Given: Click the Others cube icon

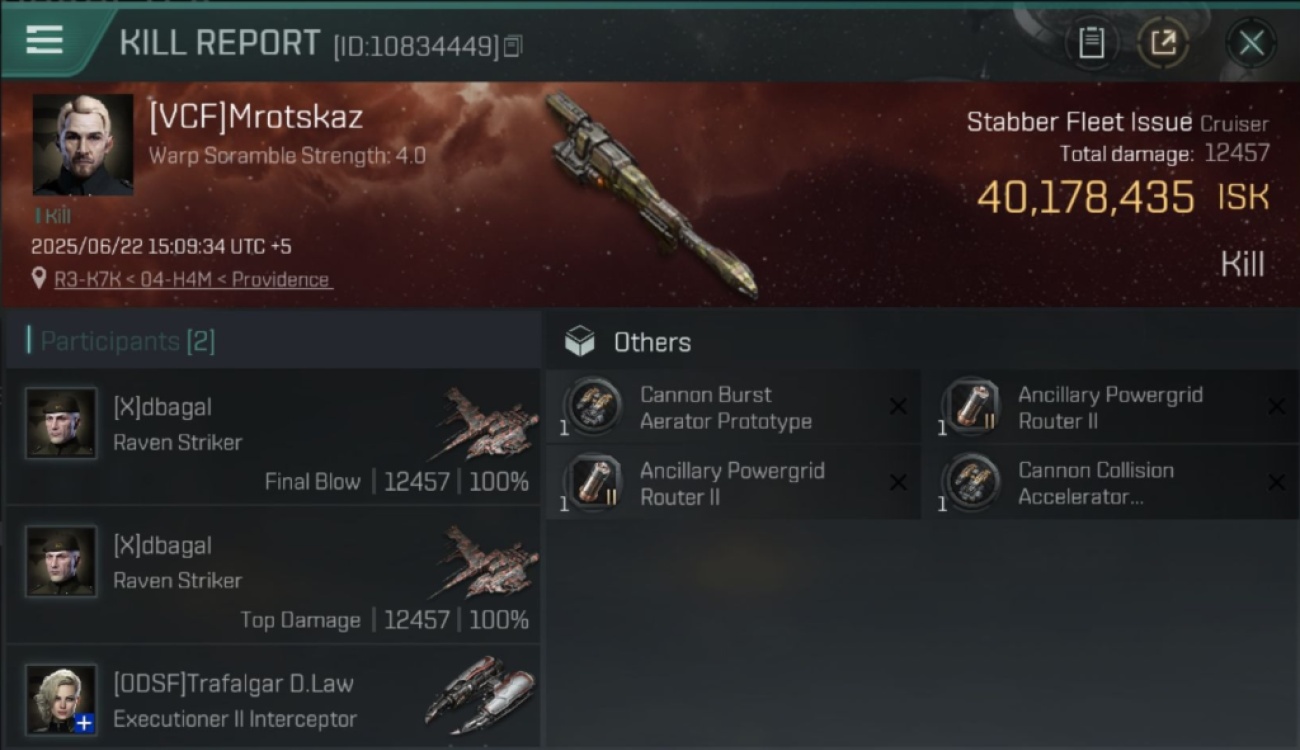Looking at the screenshot, I should pos(580,342).
